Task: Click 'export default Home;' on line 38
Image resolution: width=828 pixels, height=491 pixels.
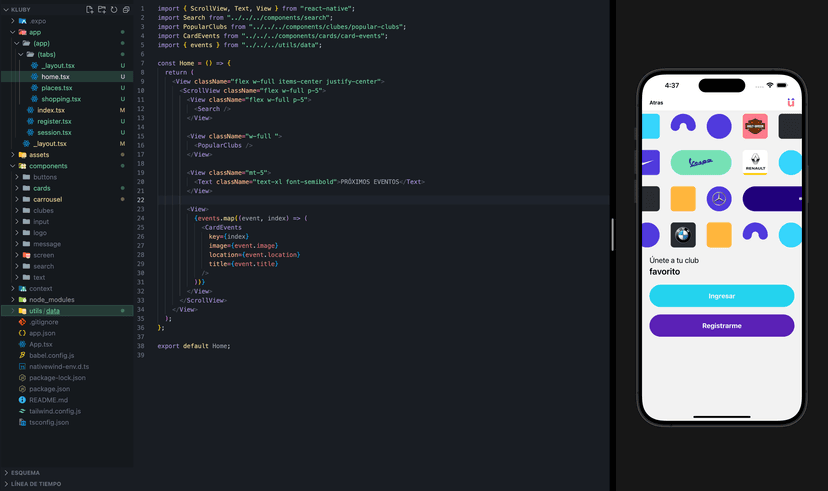Action: point(194,346)
